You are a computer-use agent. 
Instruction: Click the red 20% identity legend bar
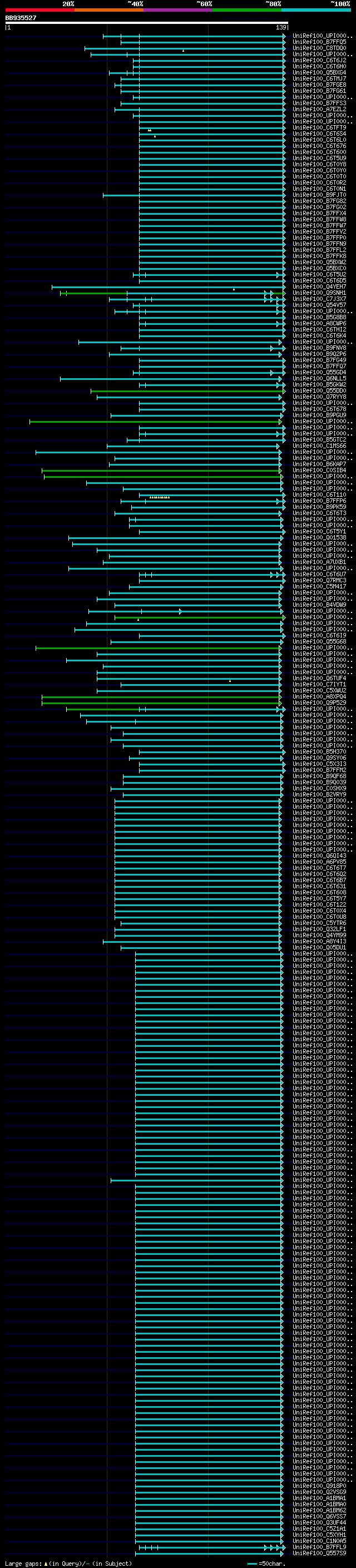point(39,10)
